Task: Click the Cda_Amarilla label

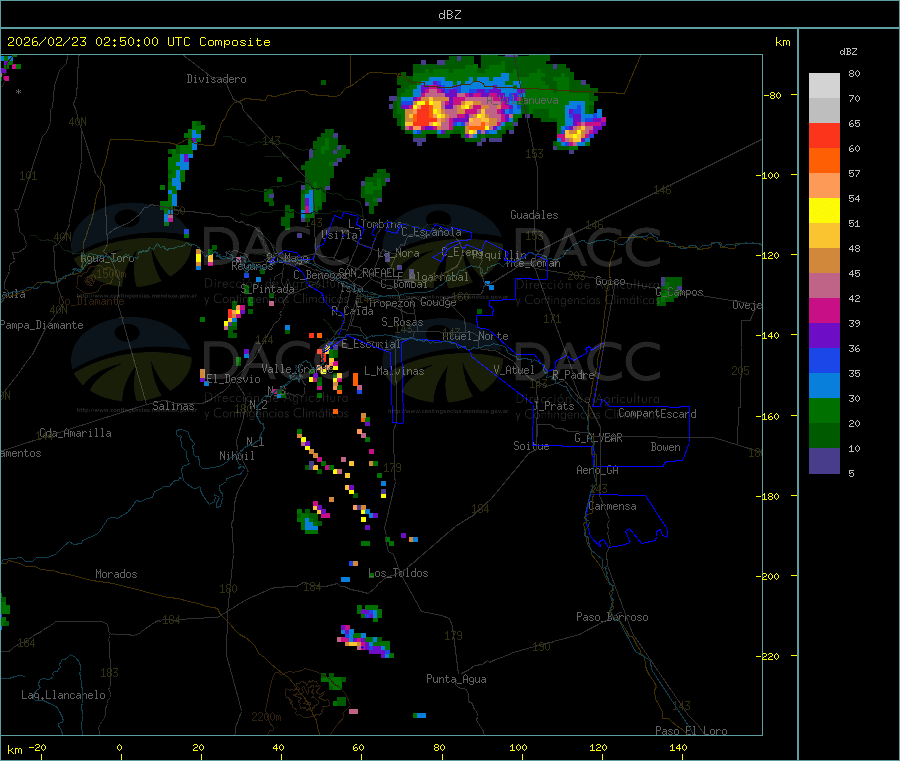Action: pyautogui.click(x=75, y=433)
